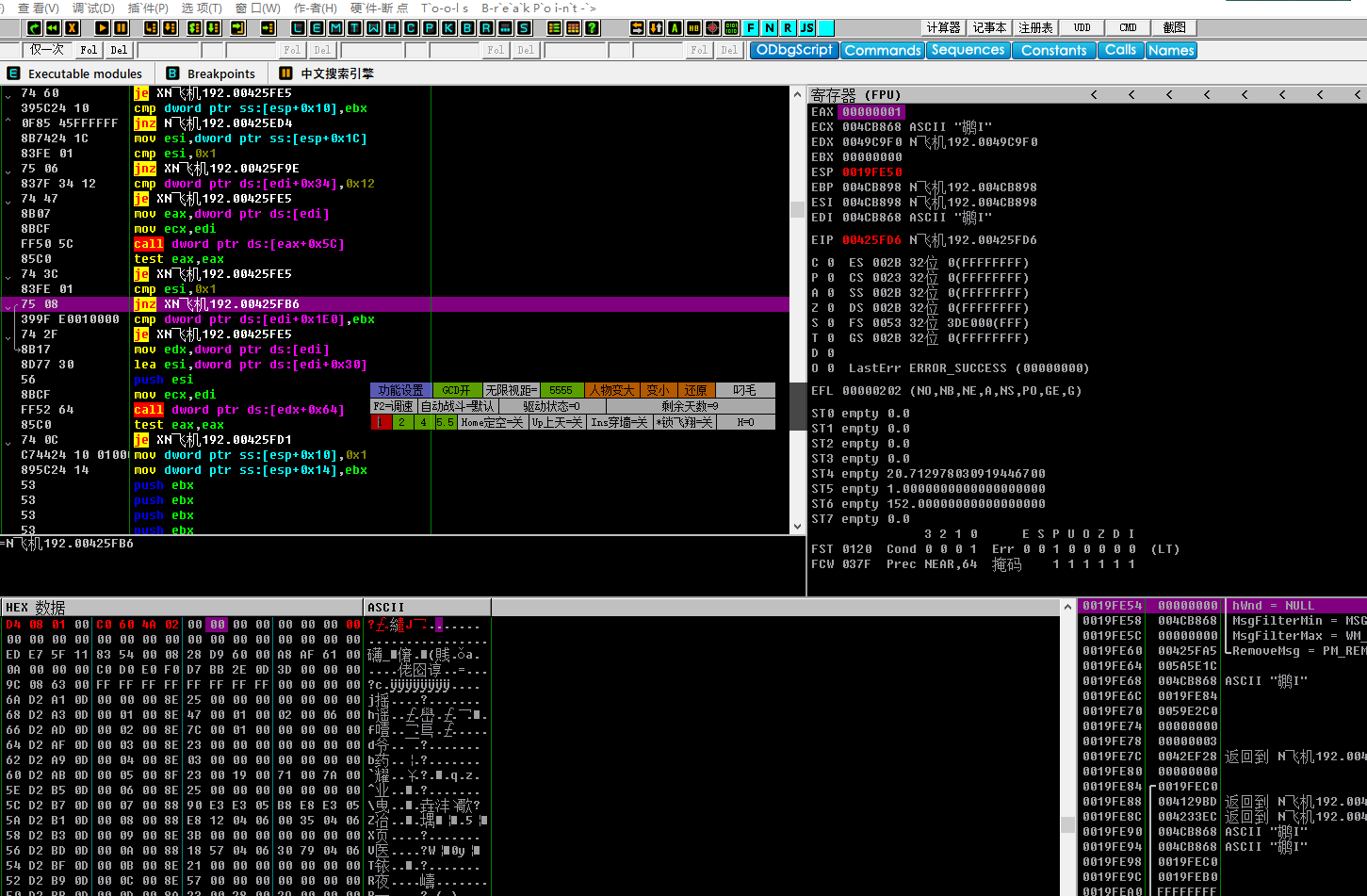Screen dimensions: 1367x896
Task: Click the Commands plugin button
Action: [x=882, y=50]
